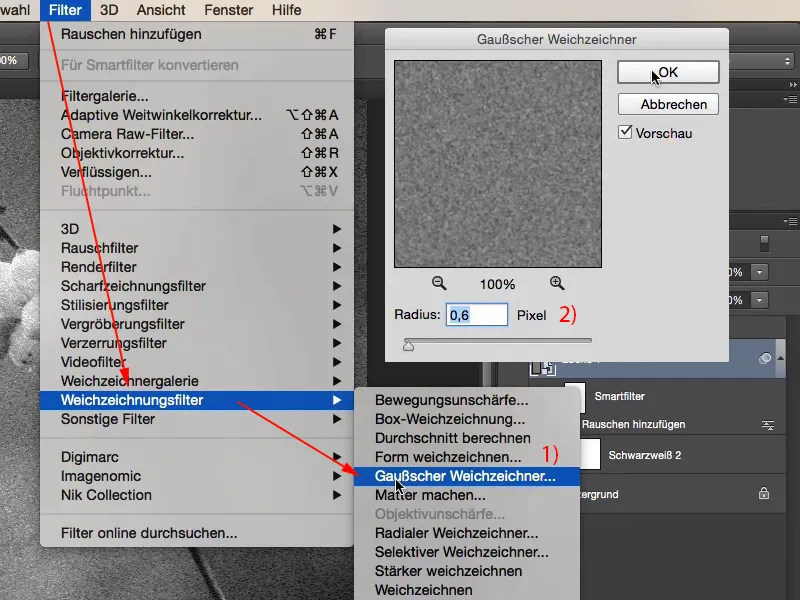Select Weichzeichnungsfilter menu entry
Screen dimensions: 800x600
coord(196,400)
